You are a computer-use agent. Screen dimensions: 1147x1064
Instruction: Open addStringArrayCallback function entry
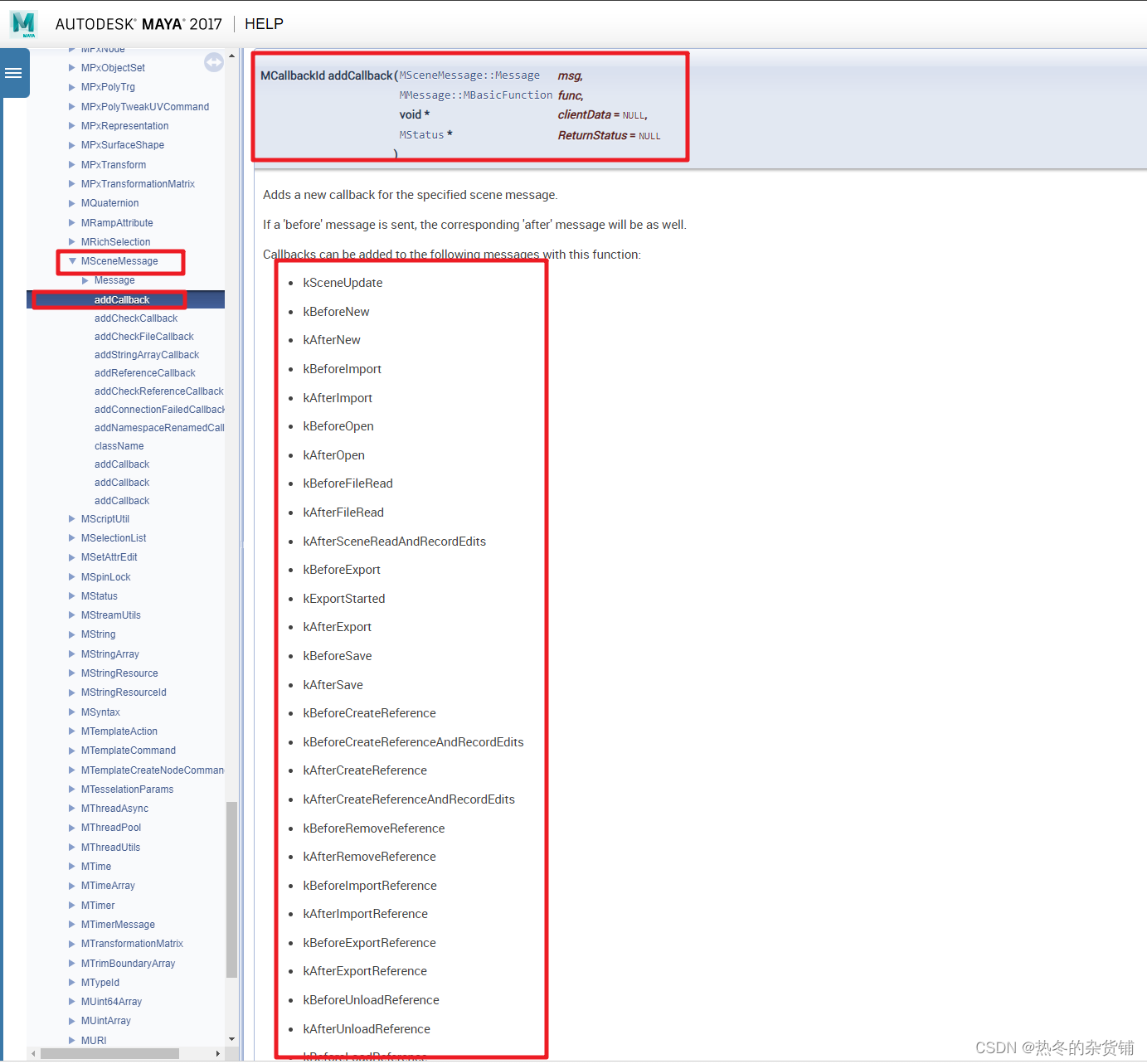[147, 355]
